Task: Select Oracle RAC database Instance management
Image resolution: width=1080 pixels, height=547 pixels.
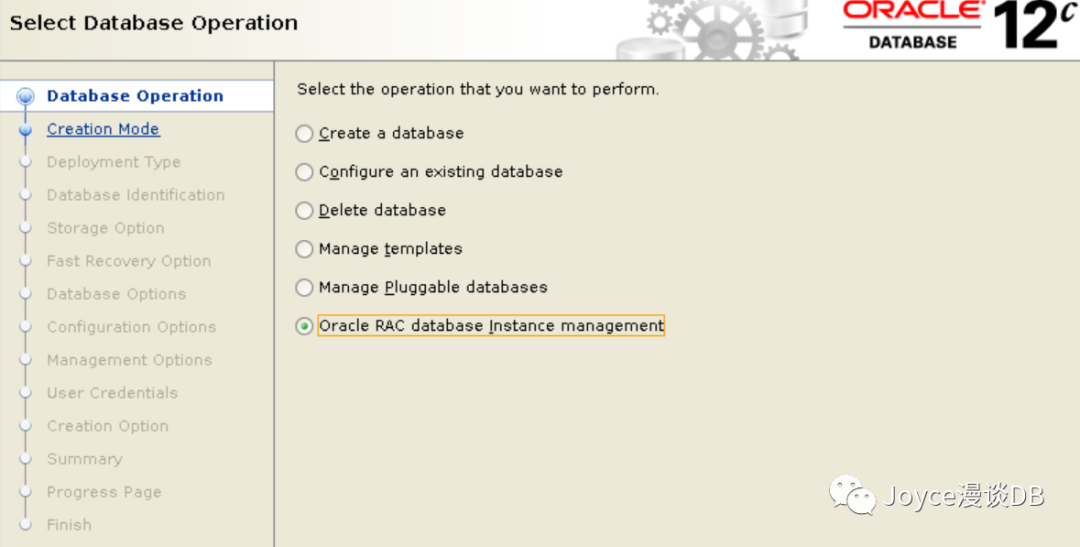Action: [x=305, y=326]
